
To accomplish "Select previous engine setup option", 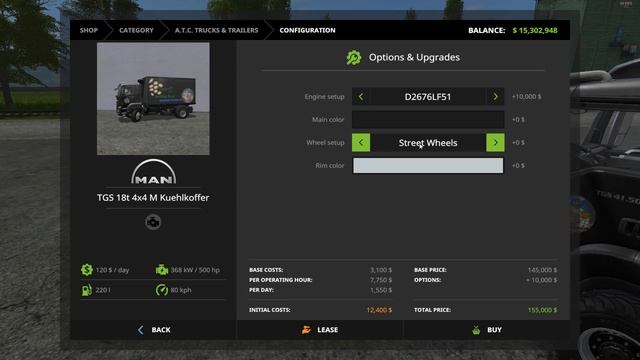I will [361, 97].
